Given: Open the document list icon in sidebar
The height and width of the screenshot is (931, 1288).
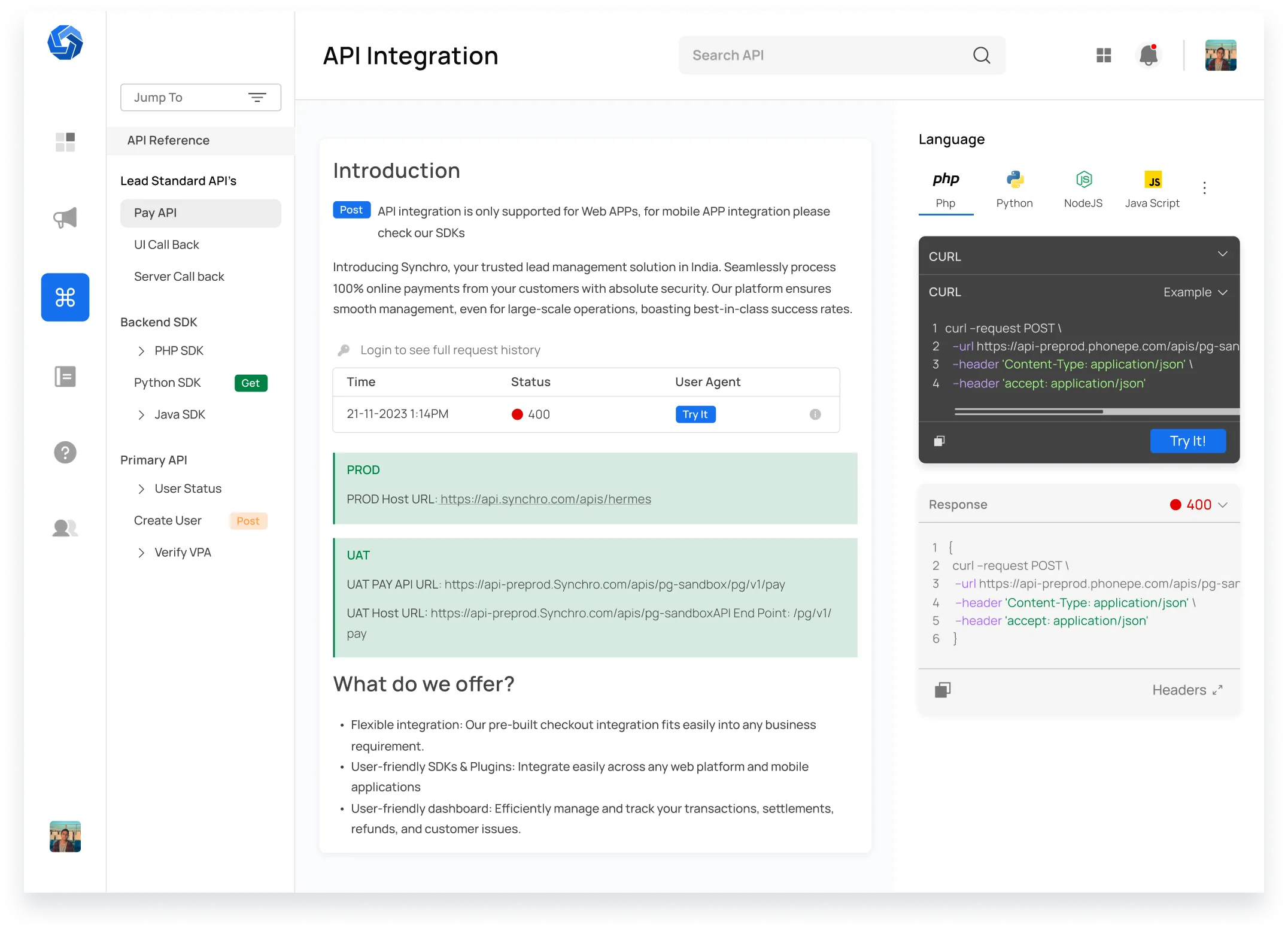Looking at the screenshot, I should point(65,377).
